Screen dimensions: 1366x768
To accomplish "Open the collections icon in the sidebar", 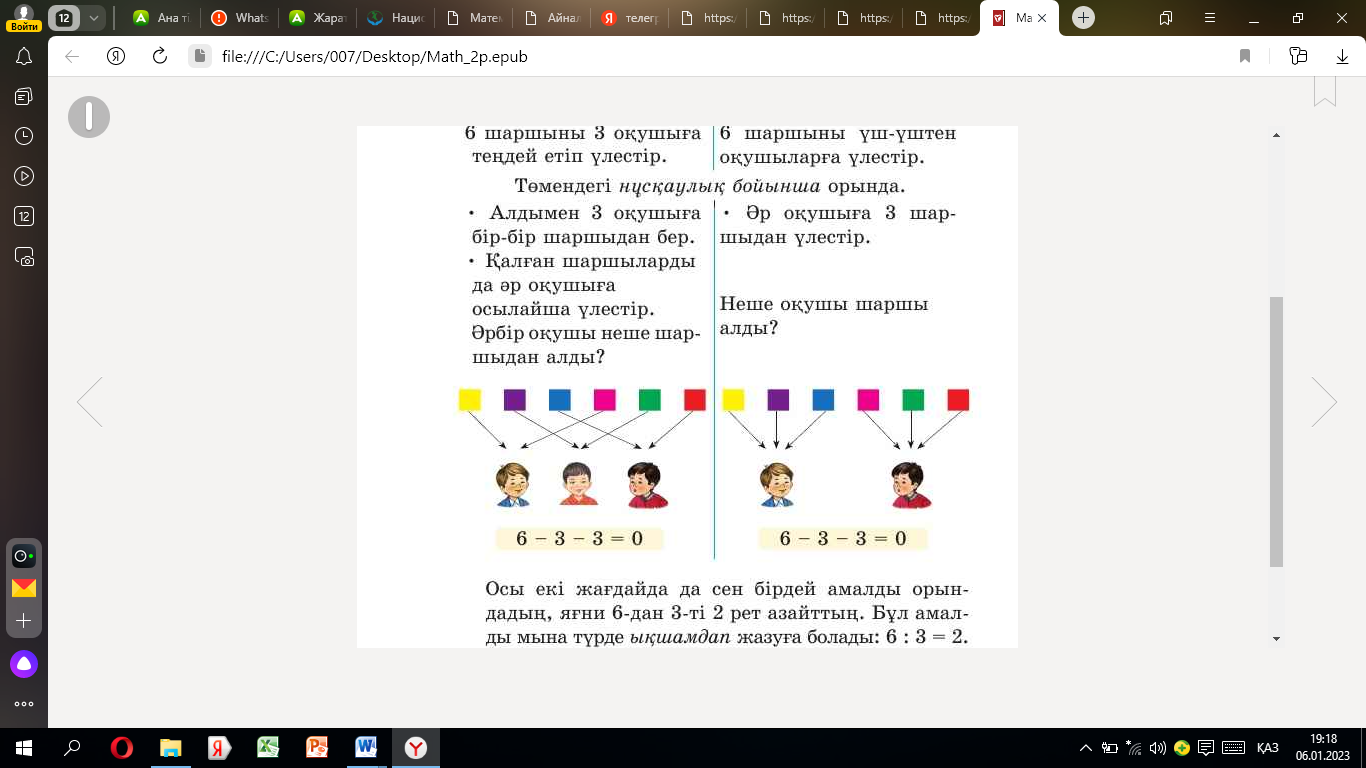I will (24, 96).
